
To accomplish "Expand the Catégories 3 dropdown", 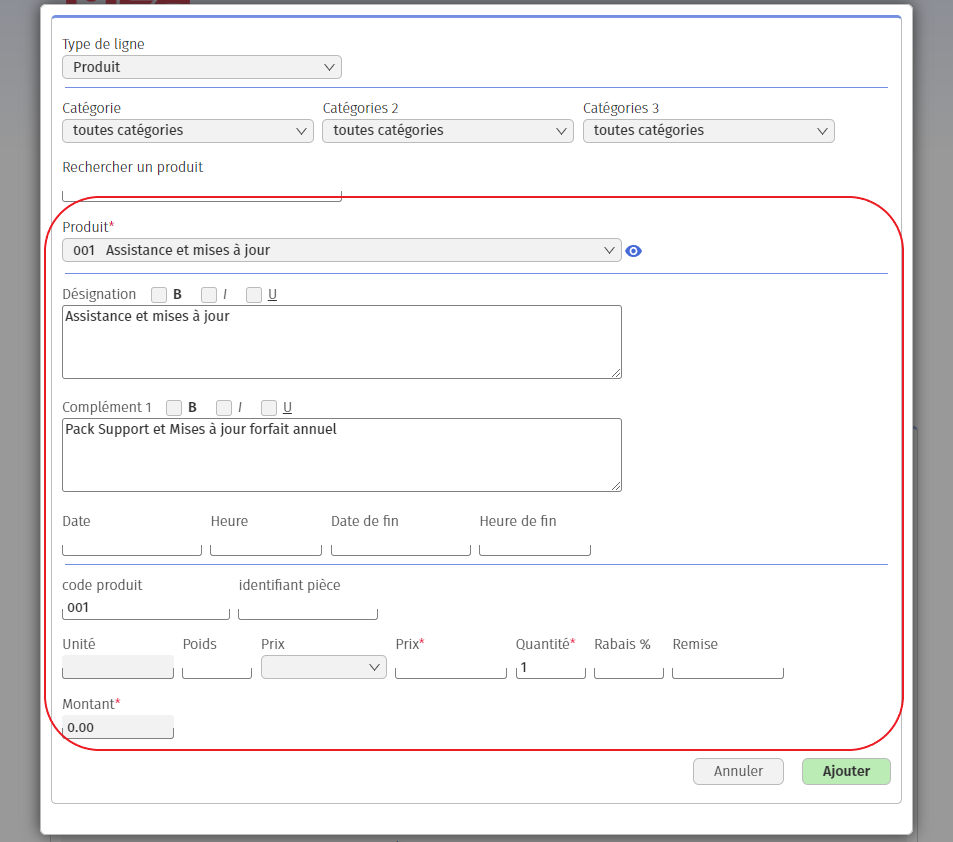I will (x=708, y=131).
